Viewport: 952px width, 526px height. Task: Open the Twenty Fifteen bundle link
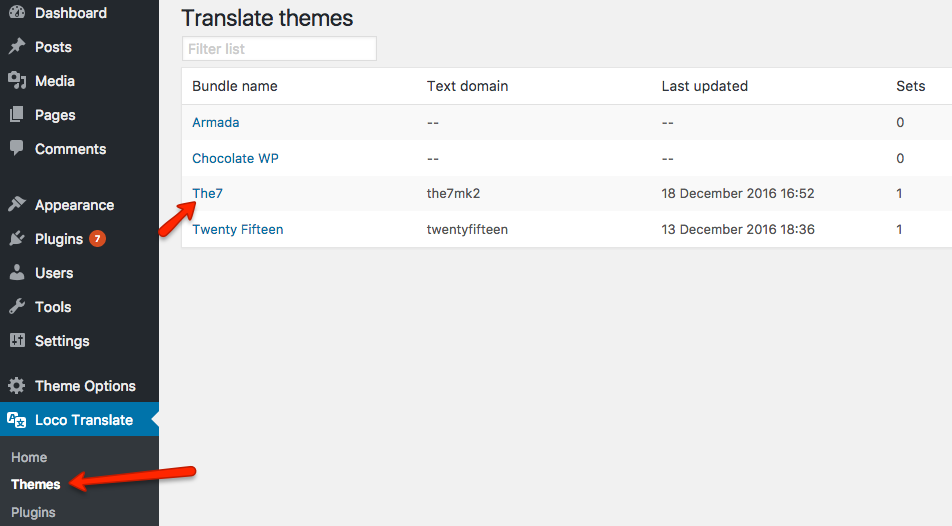(x=238, y=229)
